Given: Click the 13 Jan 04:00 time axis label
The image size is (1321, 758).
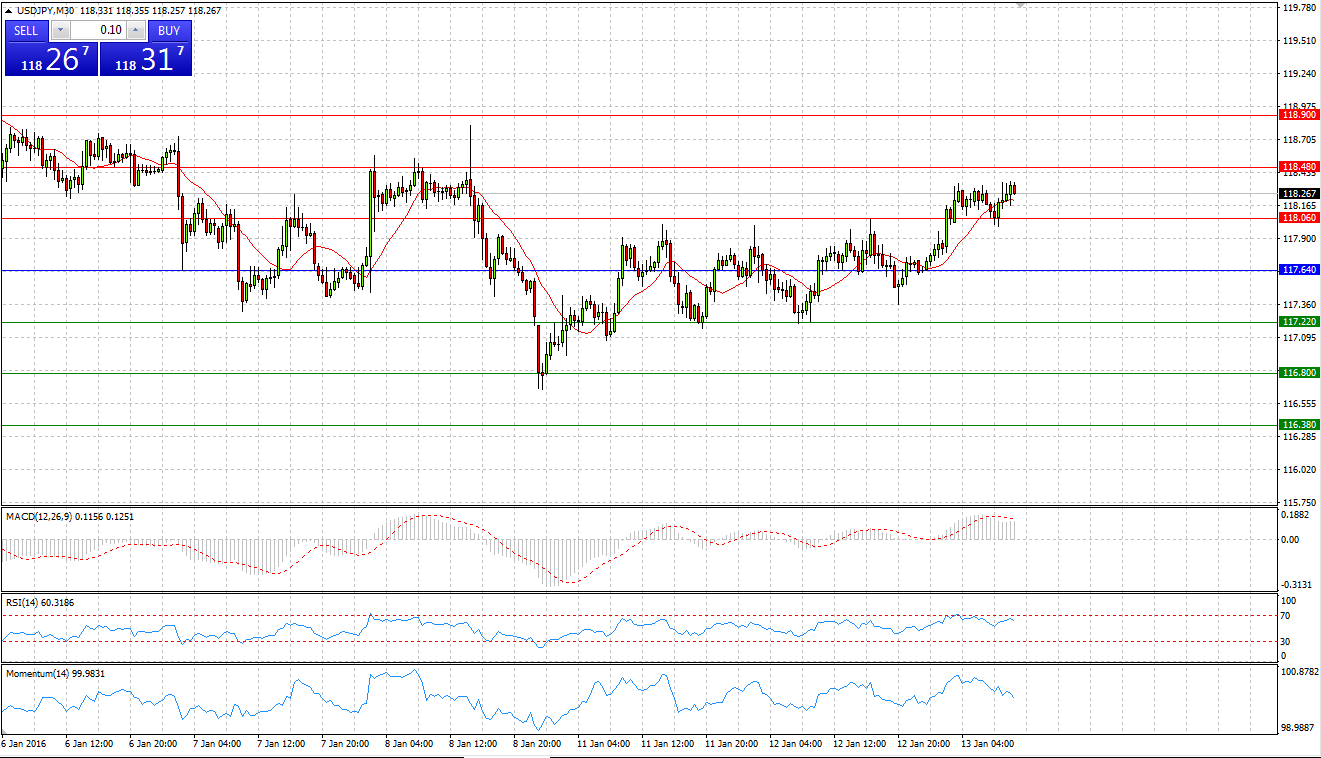Looking at the screenshot, I should pos(985,744).
